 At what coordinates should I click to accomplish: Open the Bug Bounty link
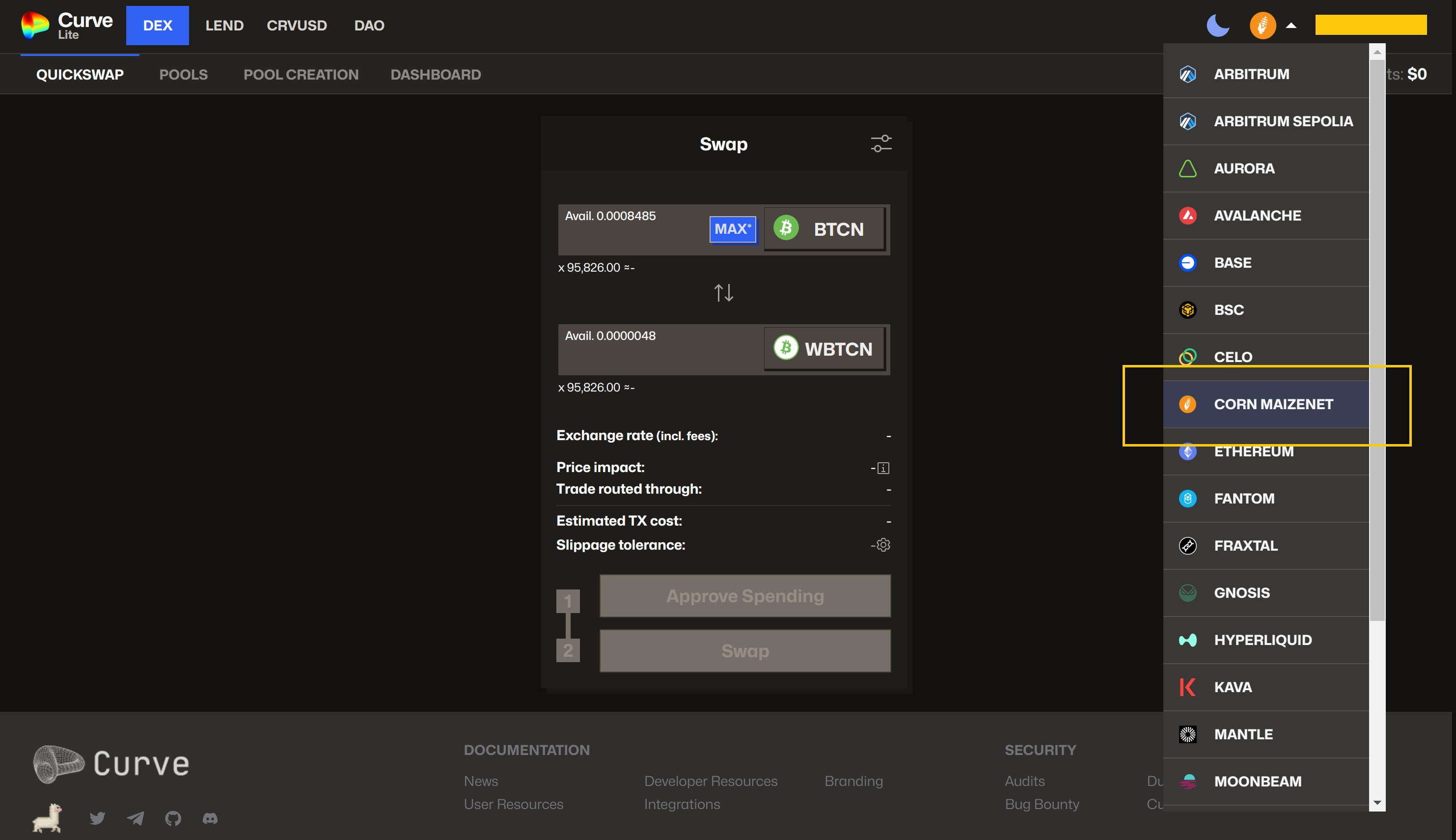tap(1042, 804)
